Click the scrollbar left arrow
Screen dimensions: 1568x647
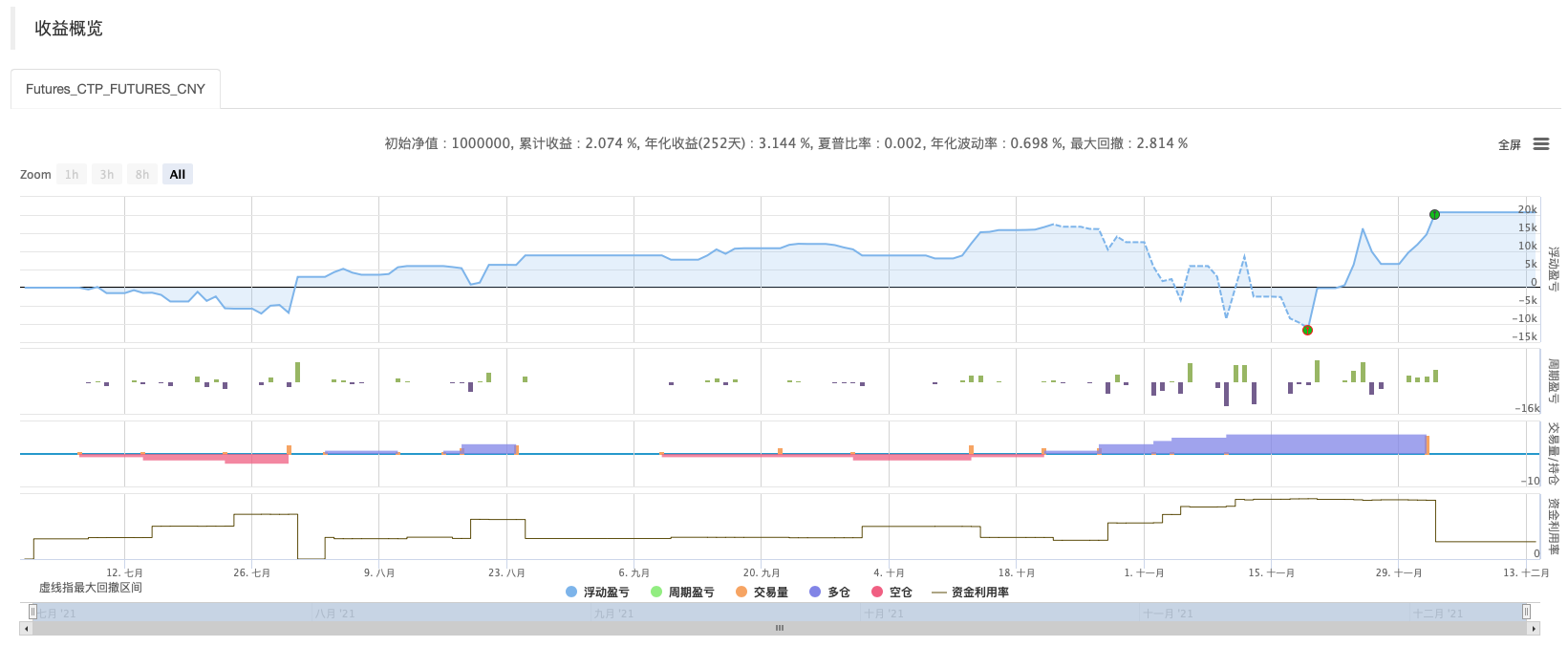[25, 629]
